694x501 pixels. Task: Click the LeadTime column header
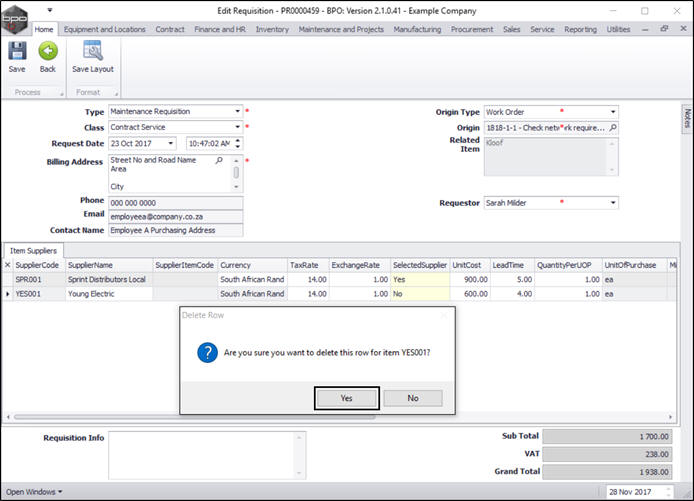(x=512, y=265)
